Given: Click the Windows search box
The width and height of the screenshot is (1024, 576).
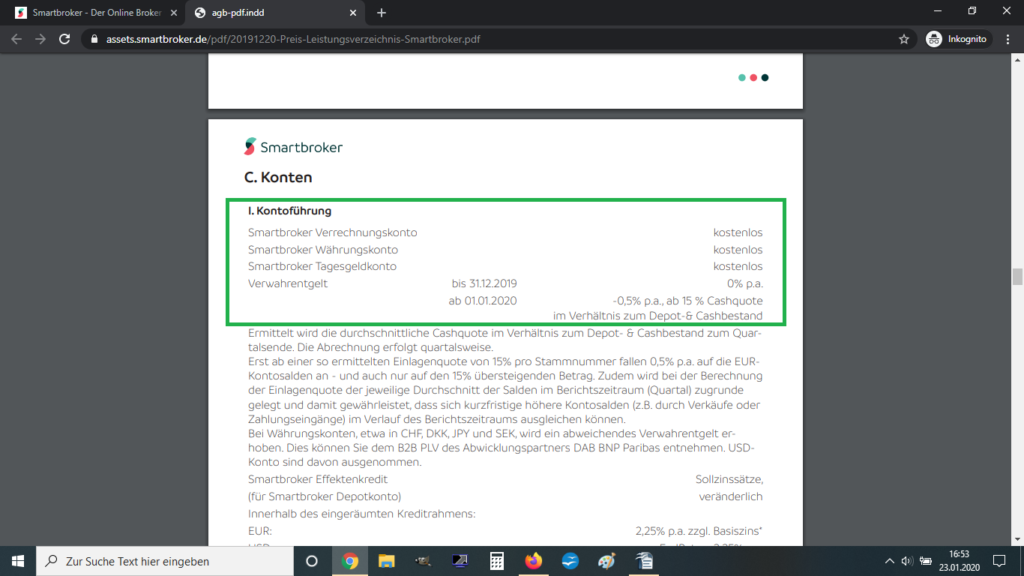Looking at the screenshot, I should (165, 561).
